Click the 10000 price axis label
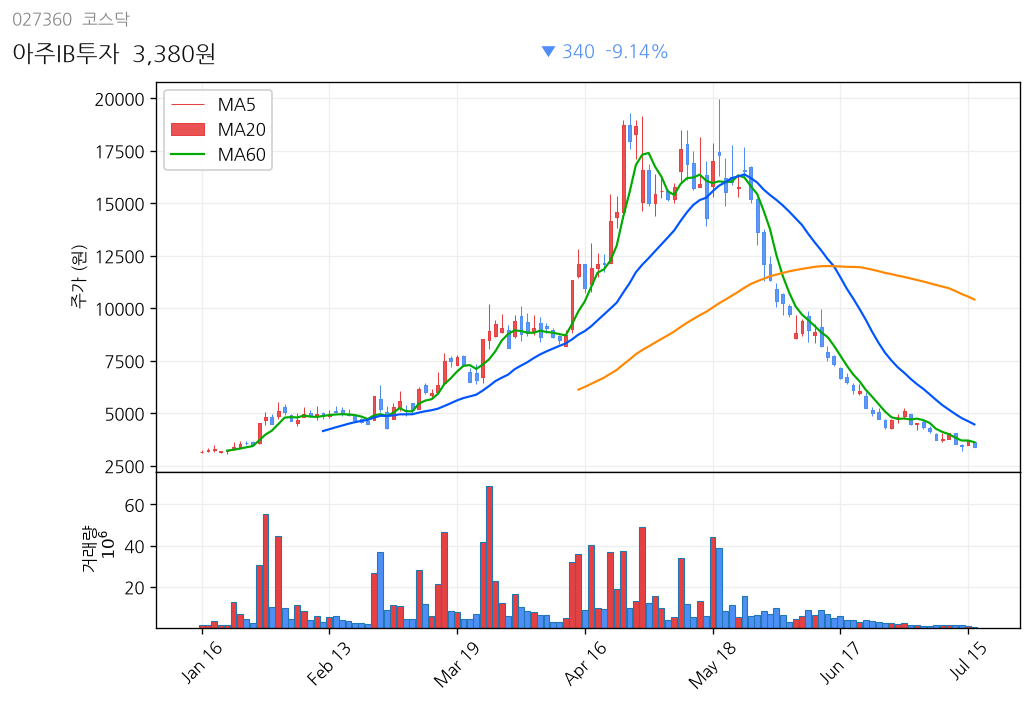The height and width of the screenshot is (704, 1032). click(x=119, y=309)
